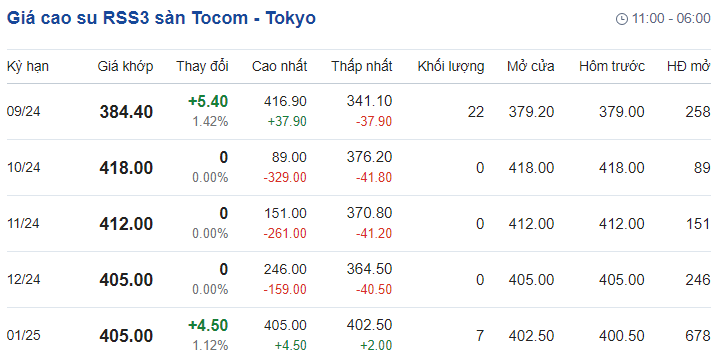Viewport: 718px width, 360px height.
Task: Click the 12/24 contract term
Action: (23, 279)
